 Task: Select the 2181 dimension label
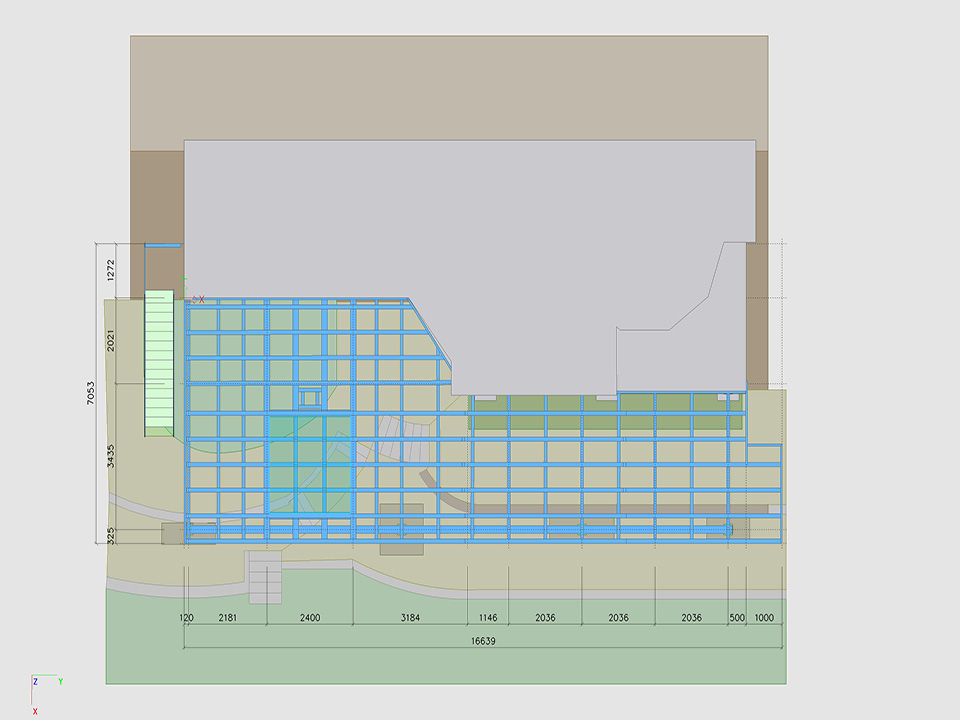click(229, 618)
